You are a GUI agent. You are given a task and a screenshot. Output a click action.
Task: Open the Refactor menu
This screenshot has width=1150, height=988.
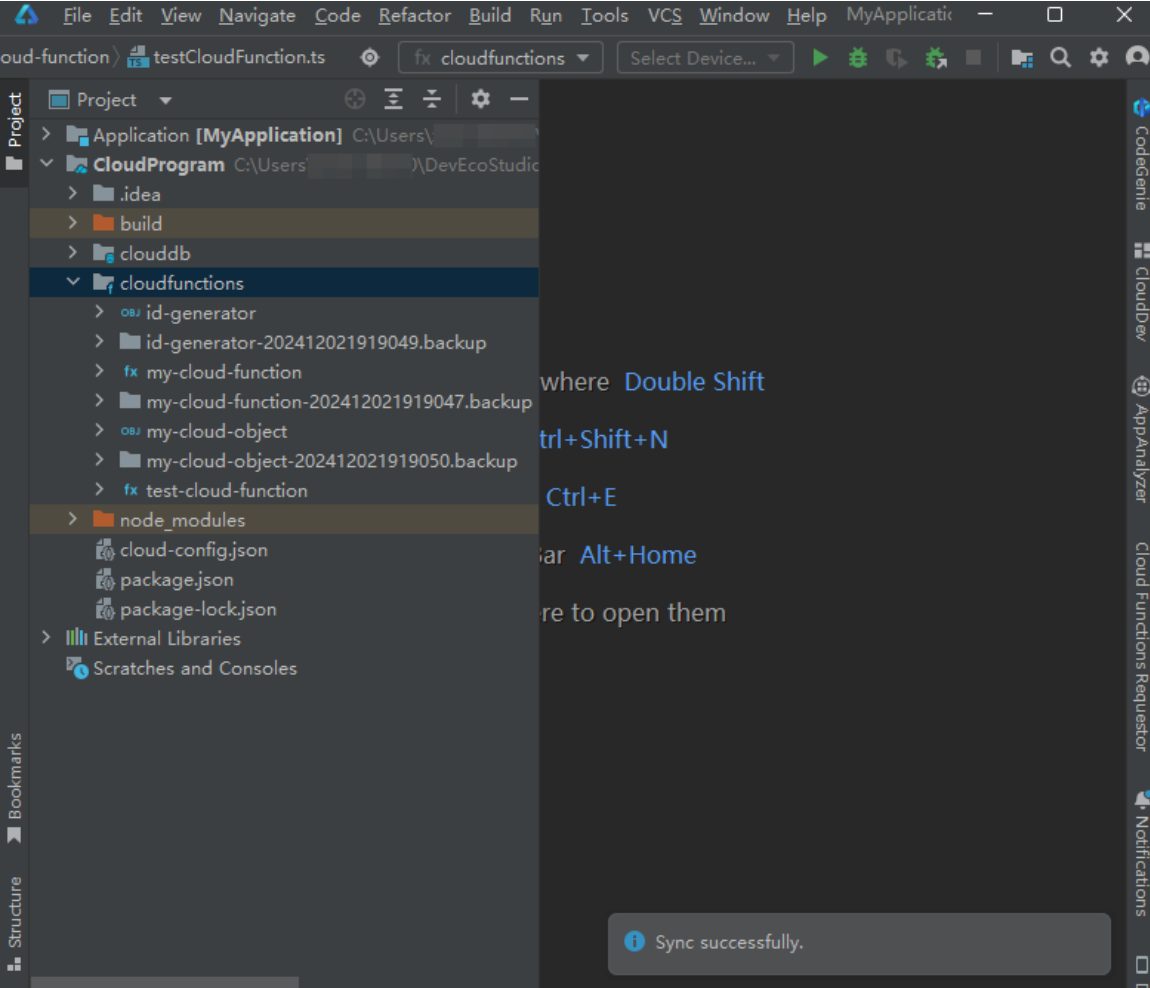(414, 15)
